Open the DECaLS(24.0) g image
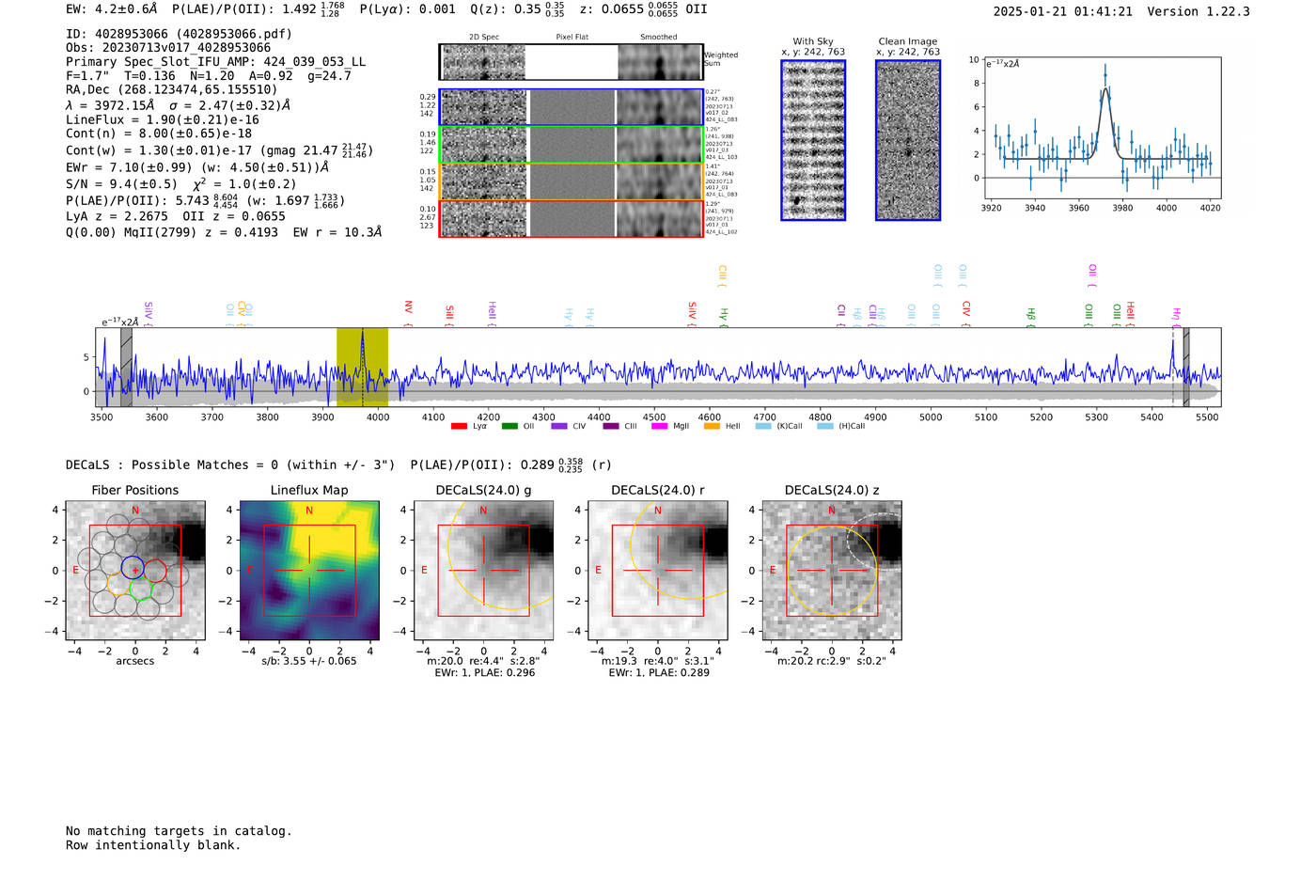Screen dimensions: 1316x896 tap(483, 571)
